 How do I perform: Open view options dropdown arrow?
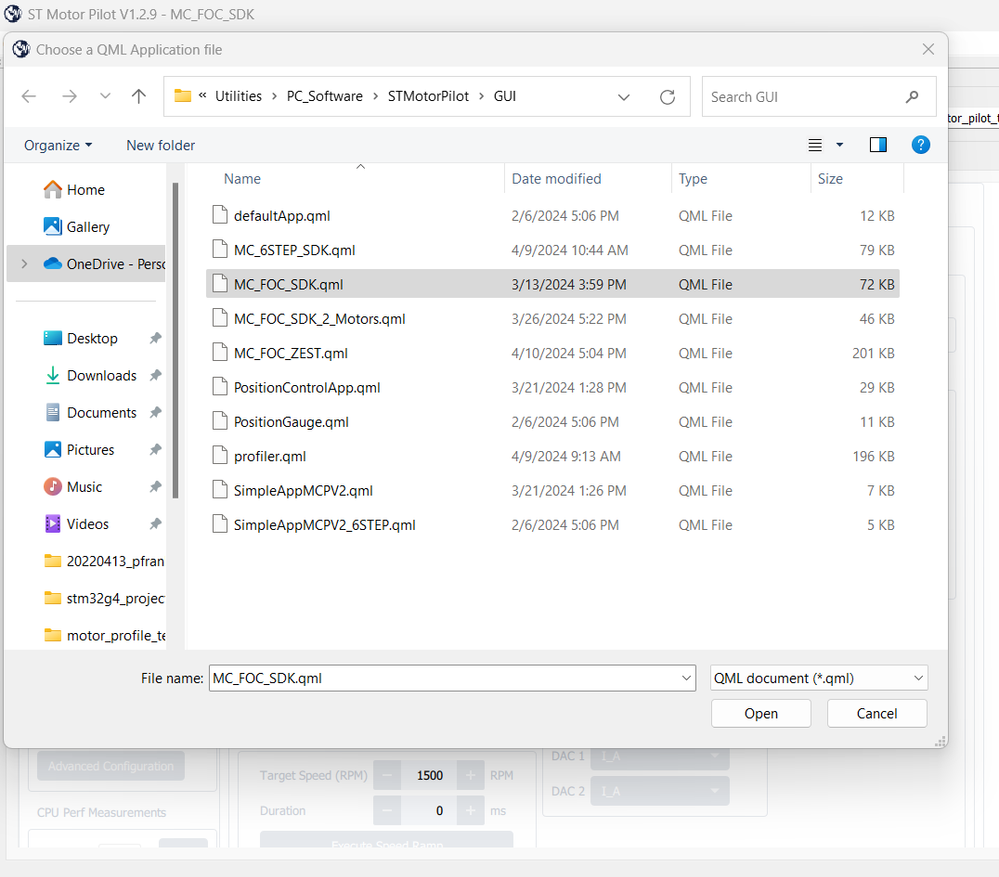click(x=840, y=145)
